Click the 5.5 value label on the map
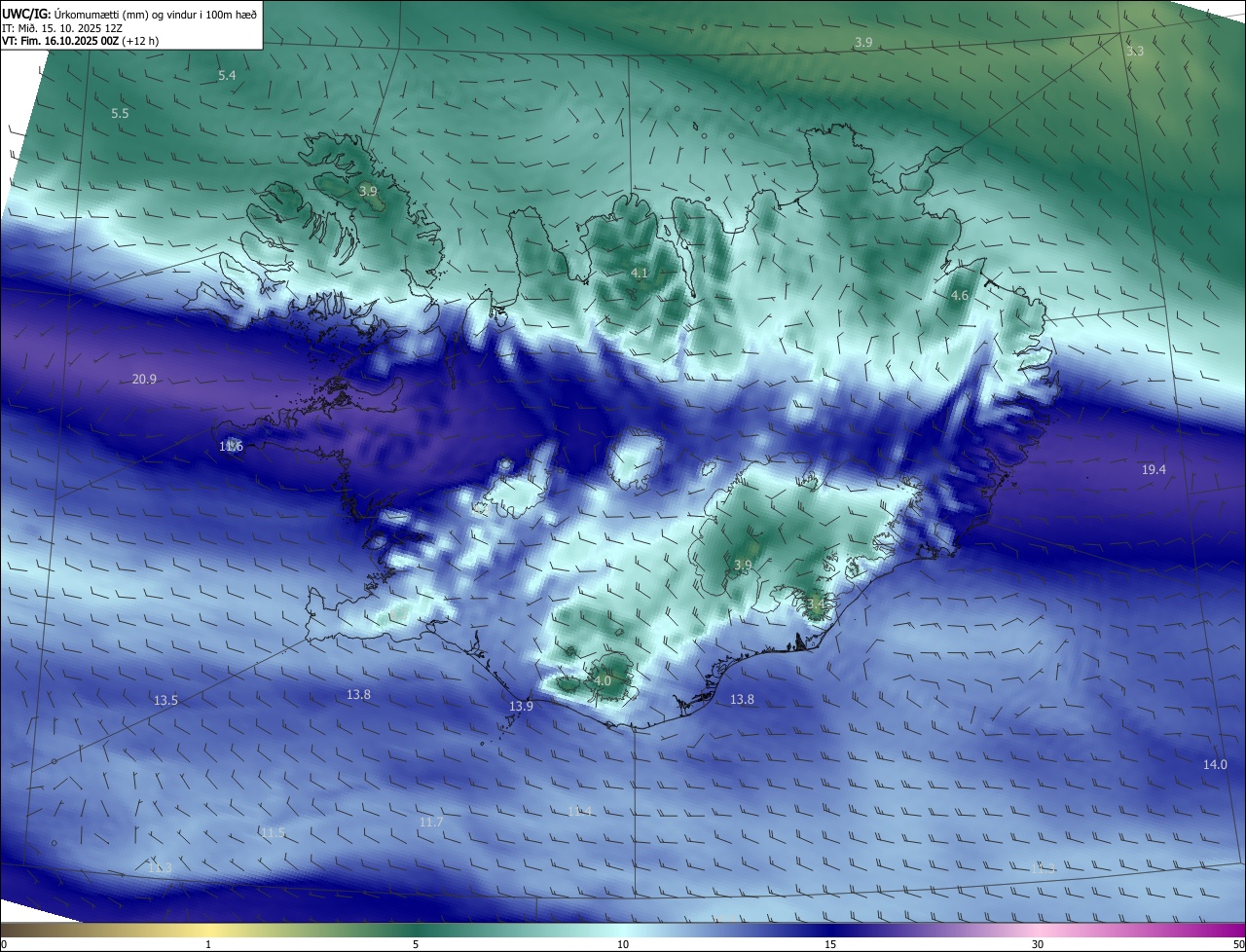This screenshot has height=952, width=1246. click(x=120, y=113)
